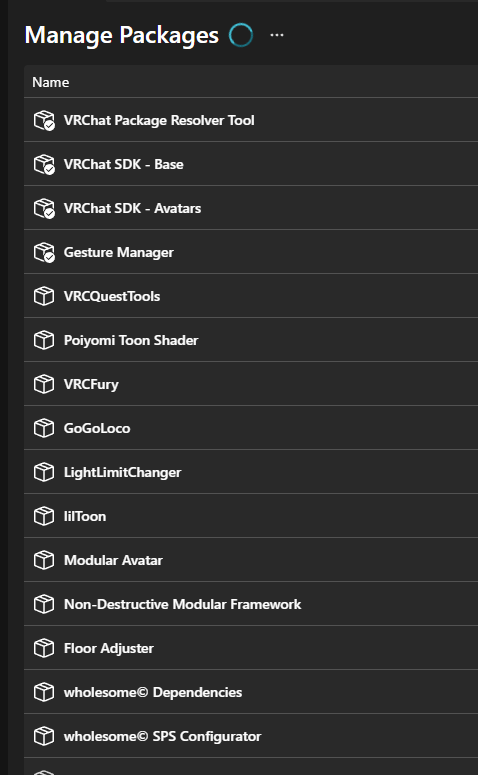The width and height of the screenshot is (478, 775).
Task: Sort by the Name column header
Action: (x=50, y=82)
